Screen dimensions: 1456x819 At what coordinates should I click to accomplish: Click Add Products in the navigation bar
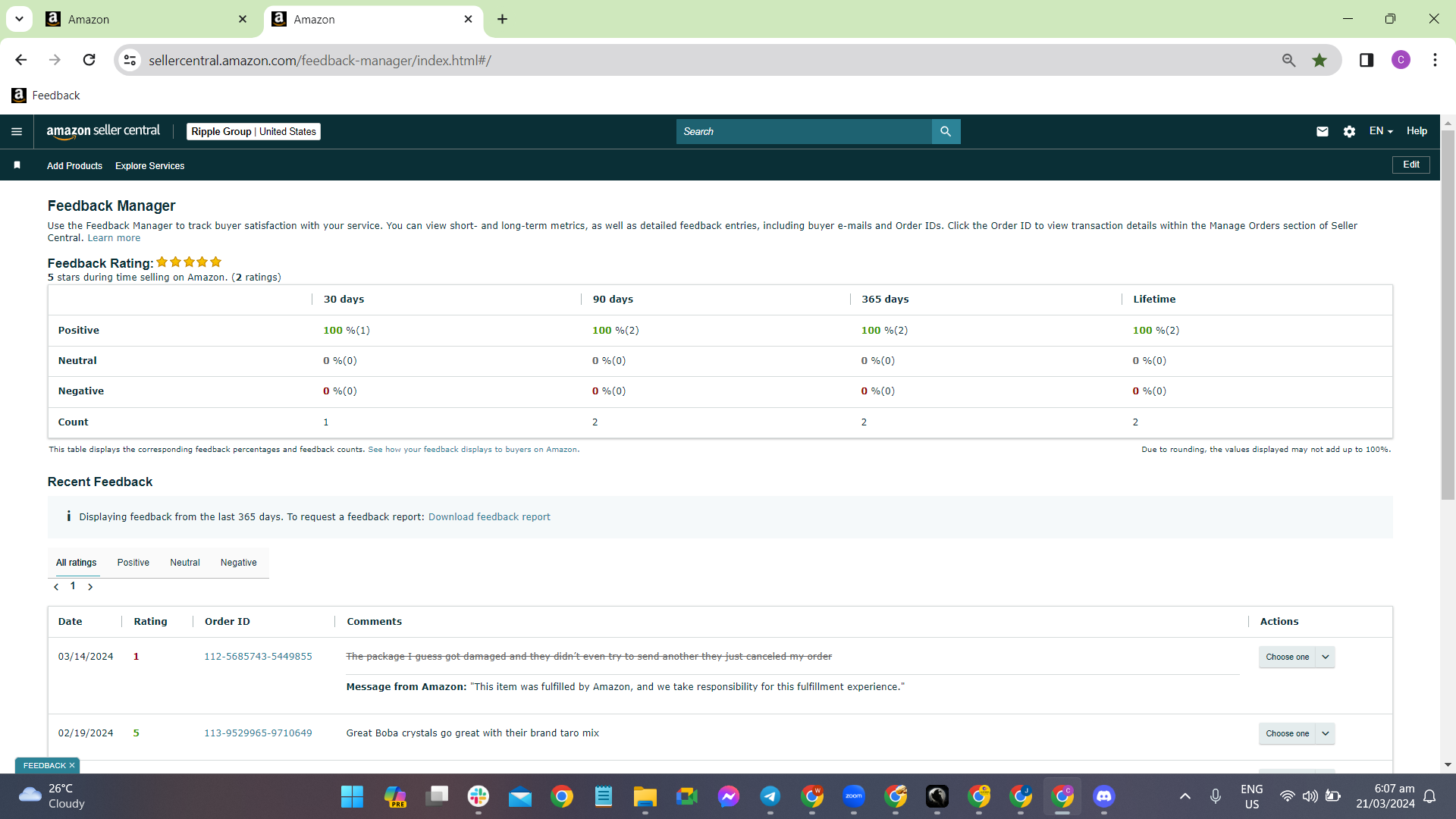pyautogui.click(x=74, y=166)
